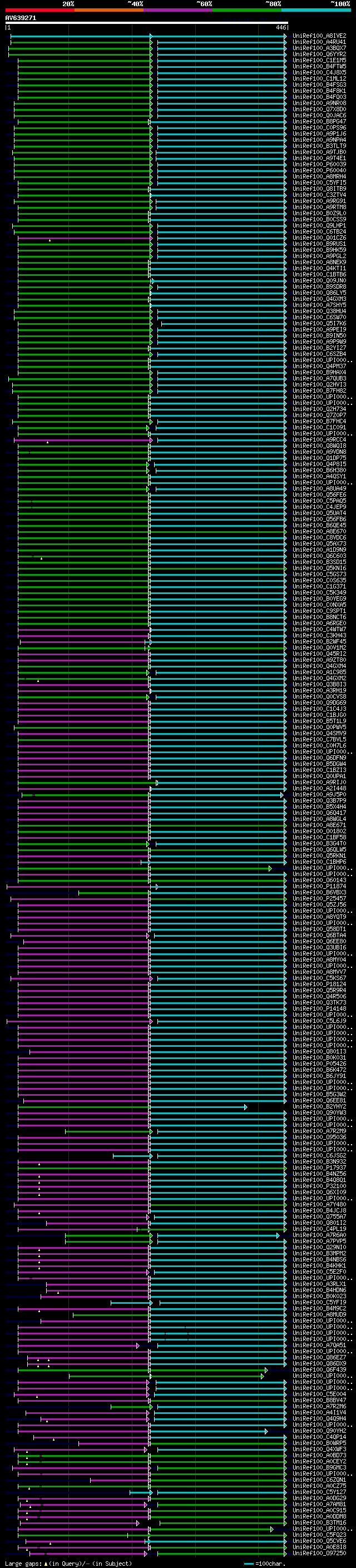Select hit UniRef100_Q6BTA4
This screenshot has height=1568, width=356.
click(319, 935)
